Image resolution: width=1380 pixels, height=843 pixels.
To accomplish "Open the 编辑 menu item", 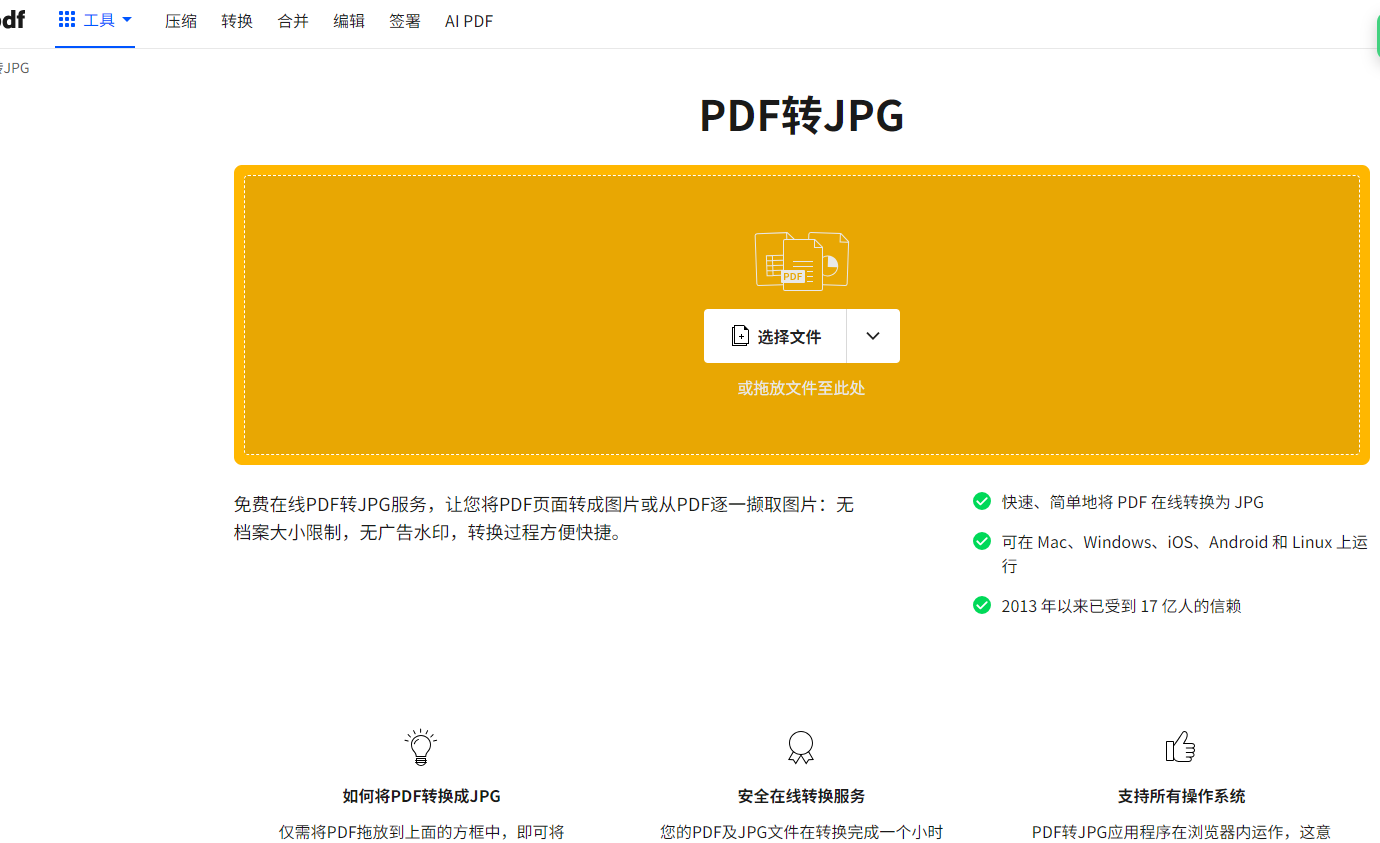I will pos(349,21).
